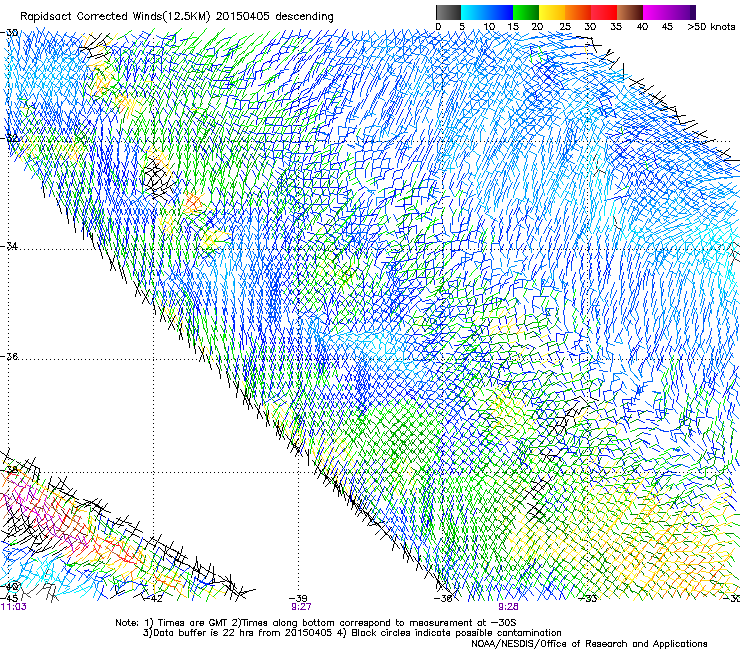740x650 pixels.
Task: Click the purple 45-50 knots legend swatch
Action: pos(682,12)
